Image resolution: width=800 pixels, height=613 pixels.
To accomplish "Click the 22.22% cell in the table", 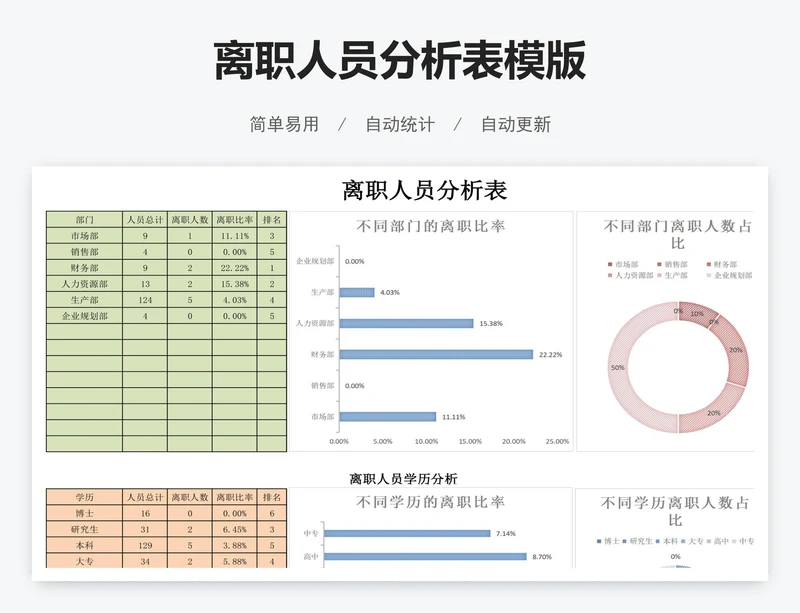I will pos(235,267).
